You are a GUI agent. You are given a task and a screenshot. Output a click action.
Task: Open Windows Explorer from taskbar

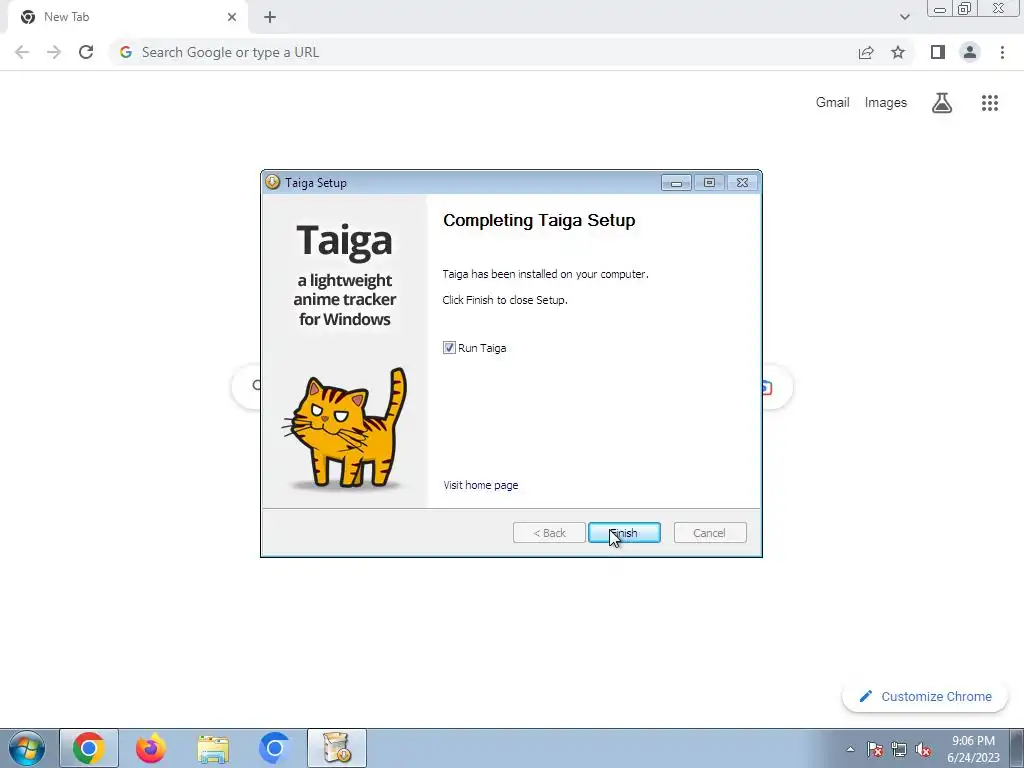point(213,748)
